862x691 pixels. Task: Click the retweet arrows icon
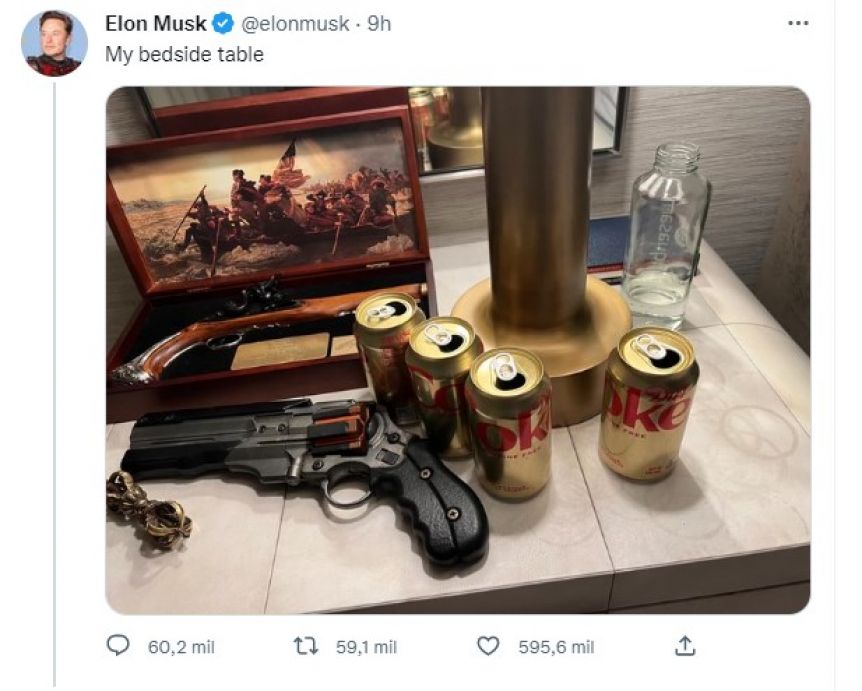pyautogui.click(x=305, y=646)
